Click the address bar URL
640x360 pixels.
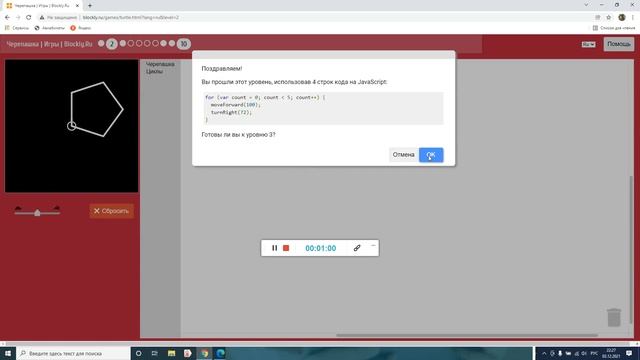point(131,18)
